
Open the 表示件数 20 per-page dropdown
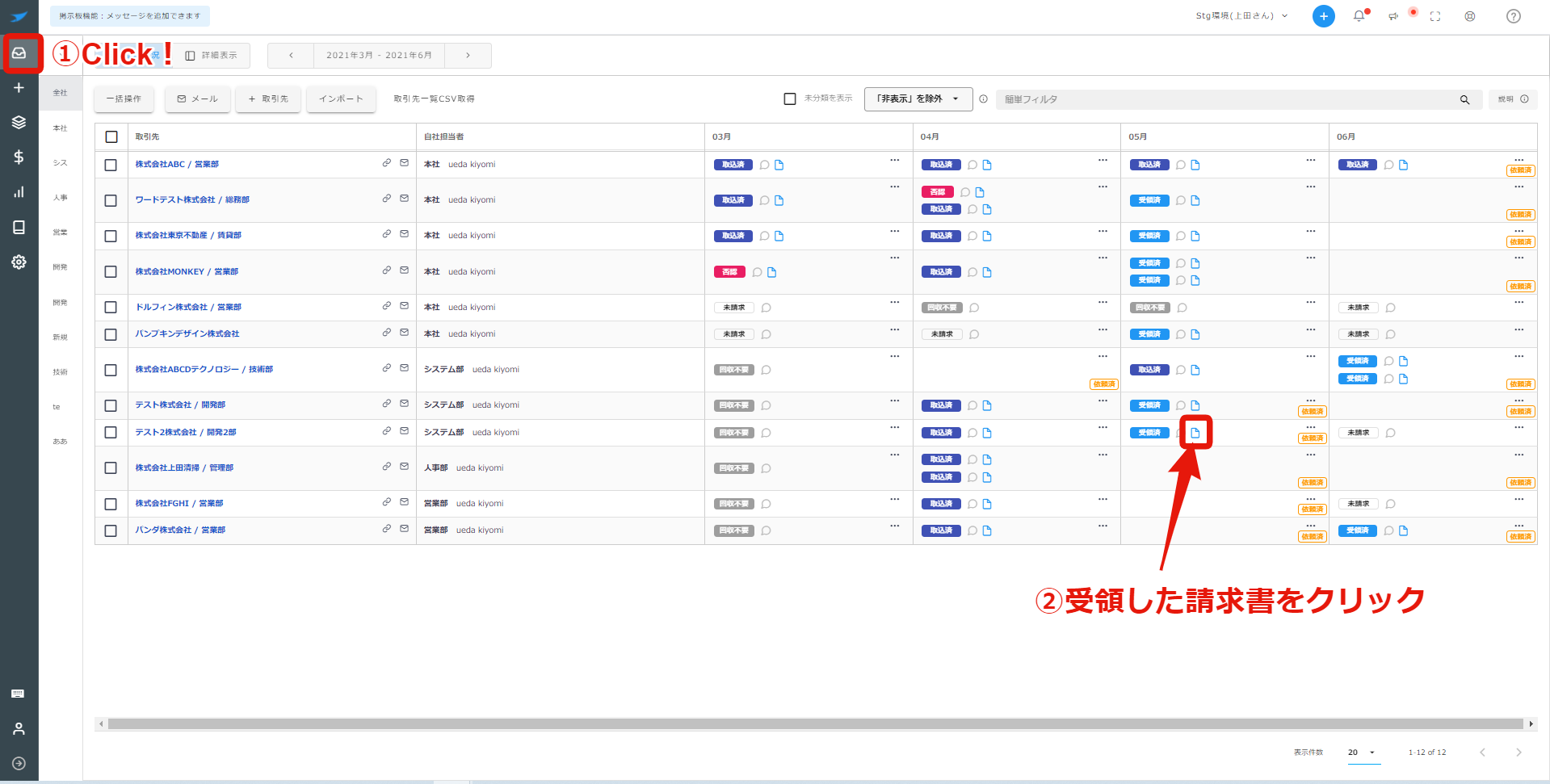1363,753
